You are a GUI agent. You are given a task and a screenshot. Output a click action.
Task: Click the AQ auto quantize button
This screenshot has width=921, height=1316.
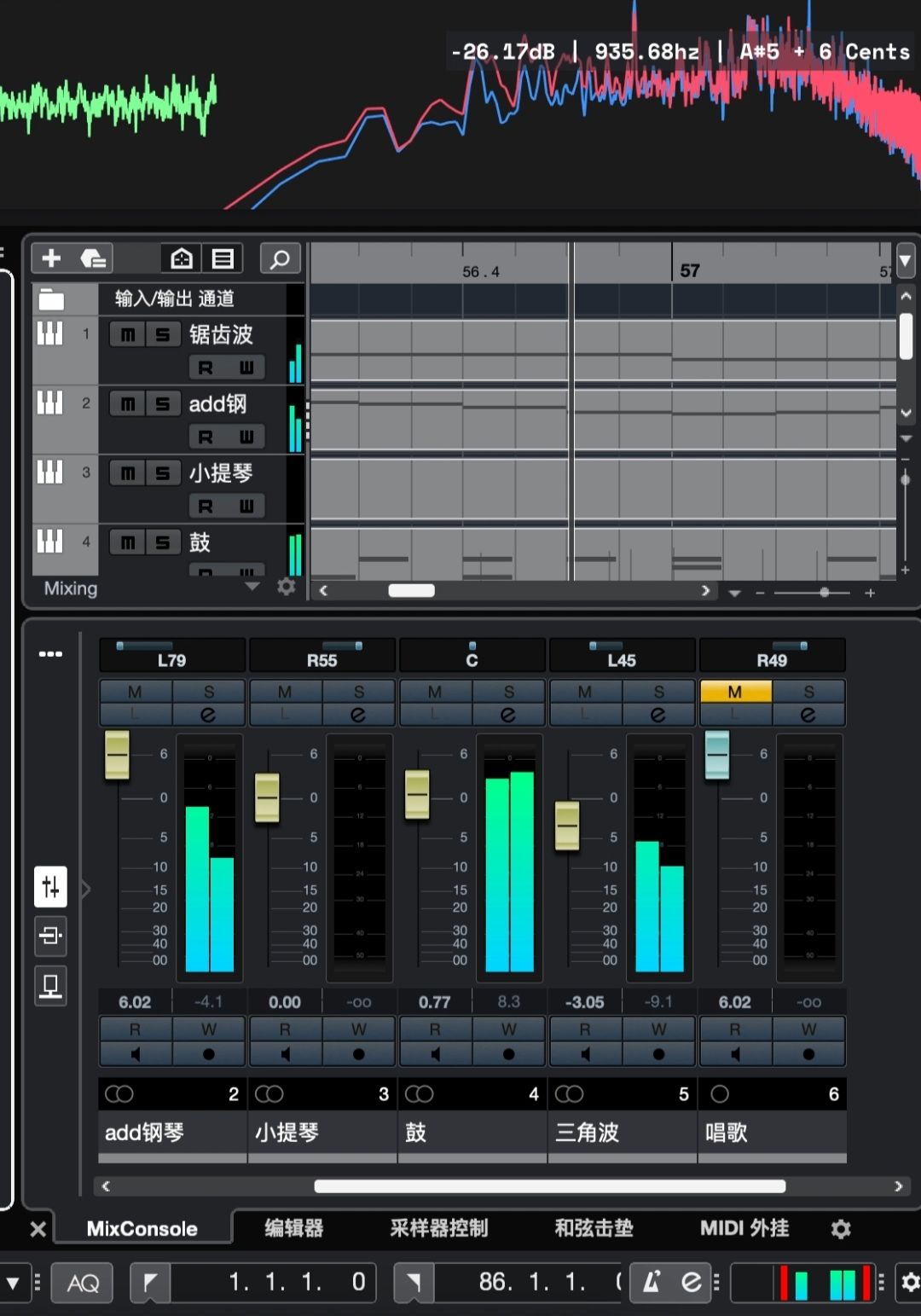[83, 1283]
